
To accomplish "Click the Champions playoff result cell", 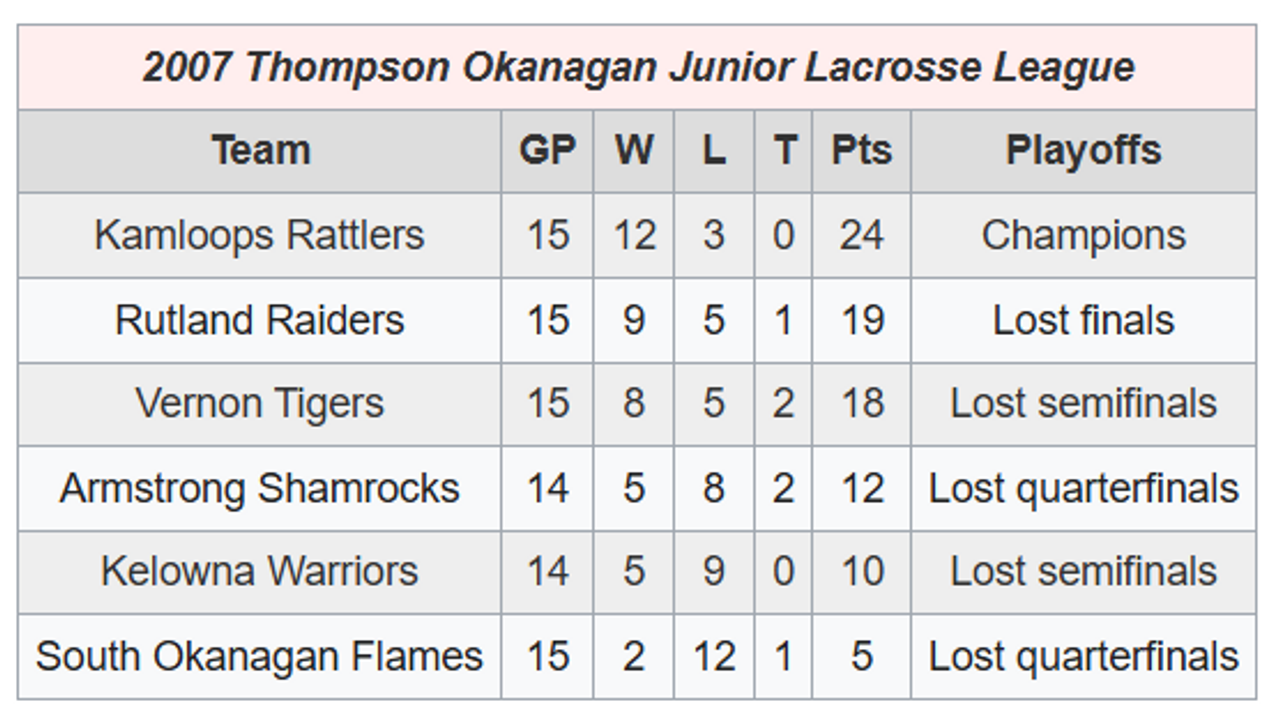I will (x=1083, y=235).
